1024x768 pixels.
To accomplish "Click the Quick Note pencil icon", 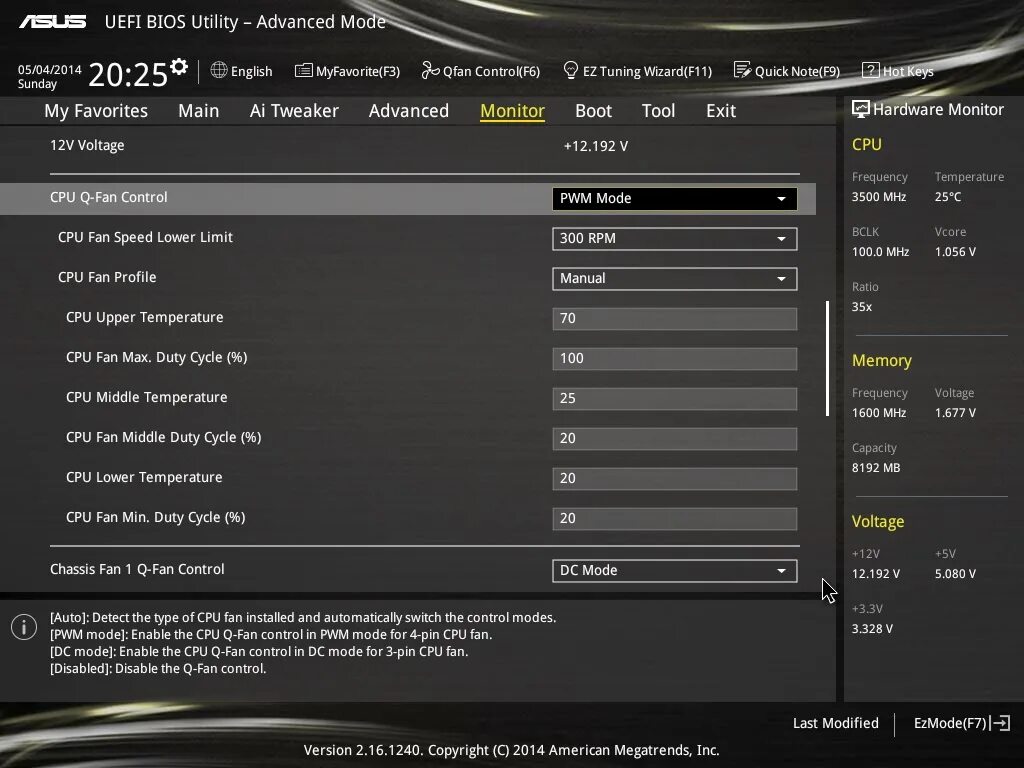I will (742, 70).
